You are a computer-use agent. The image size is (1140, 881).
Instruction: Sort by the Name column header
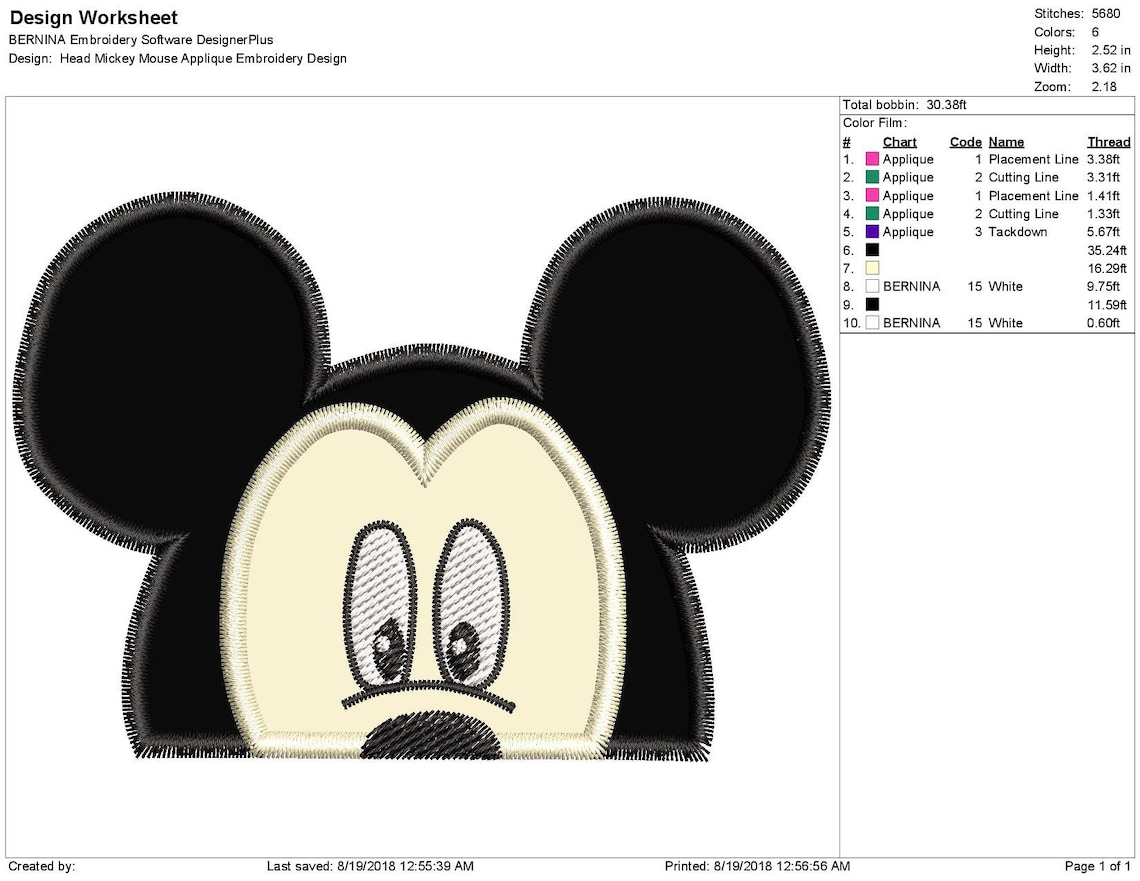click(x=1006, y=141)
